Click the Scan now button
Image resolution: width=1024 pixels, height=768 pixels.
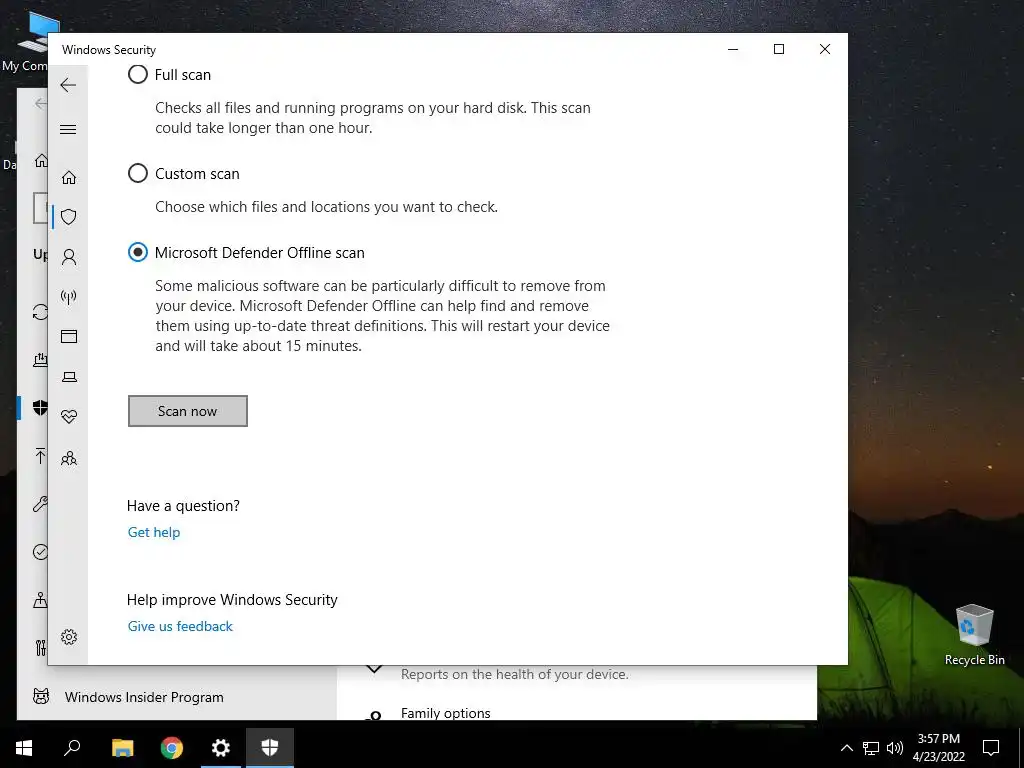[x=187, y=411]
